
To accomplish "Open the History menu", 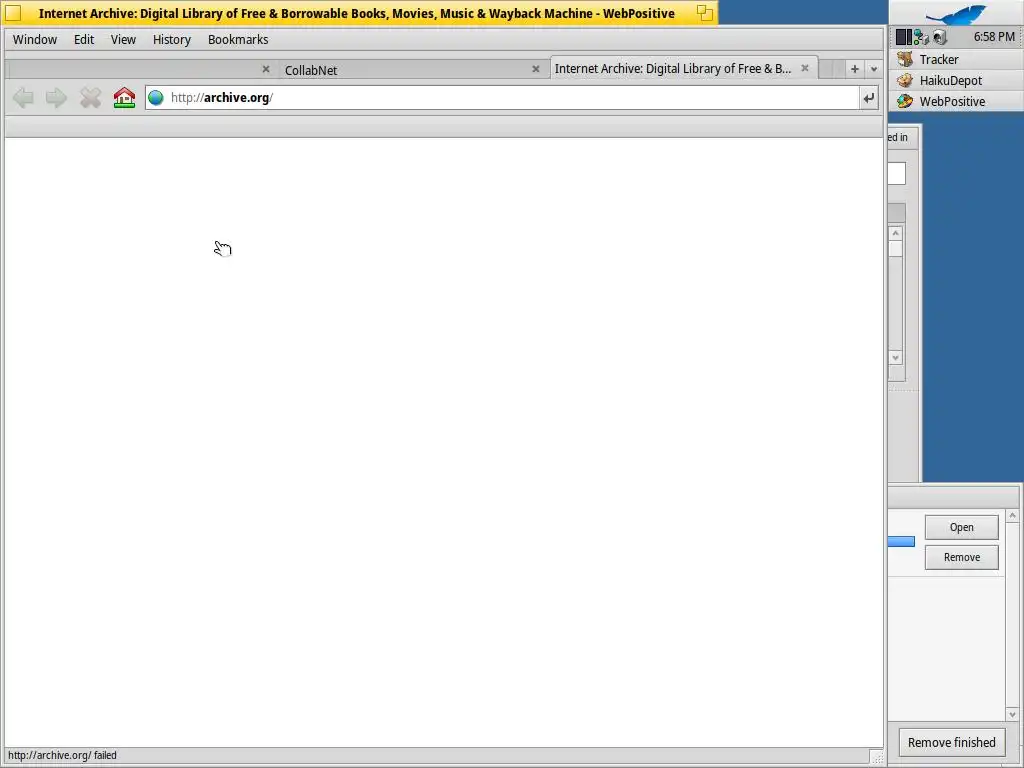I will point(172,39).
